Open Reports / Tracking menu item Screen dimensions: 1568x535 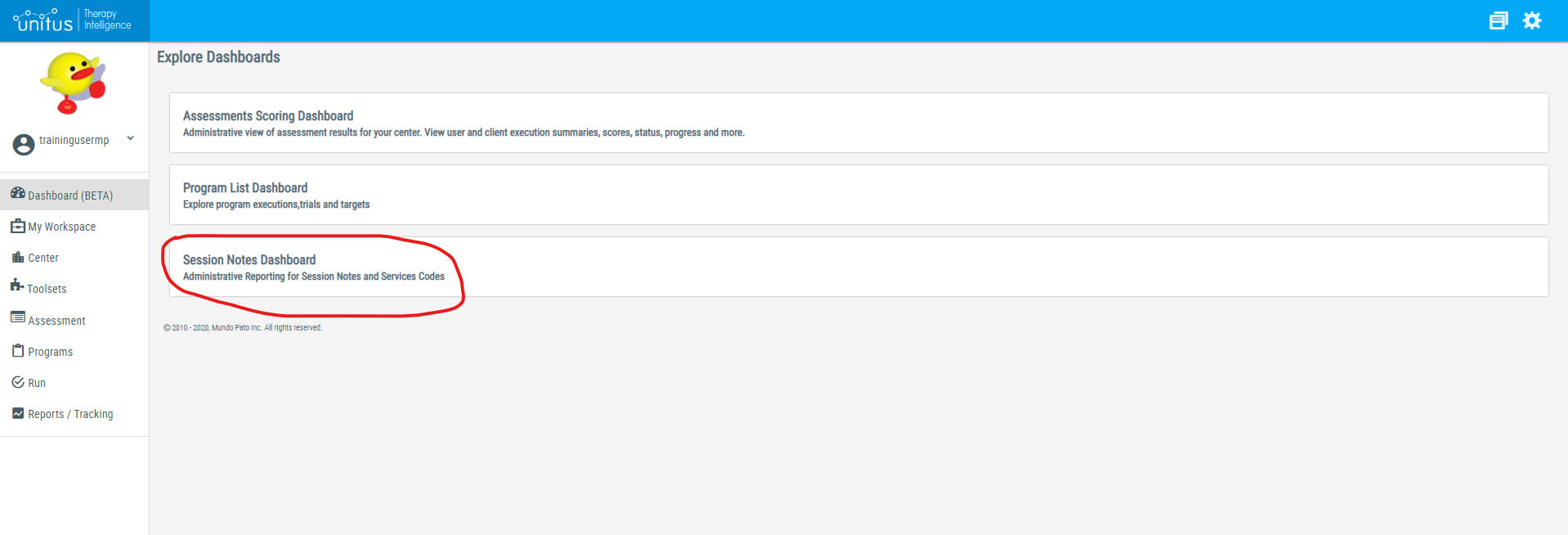click(74, 414)
